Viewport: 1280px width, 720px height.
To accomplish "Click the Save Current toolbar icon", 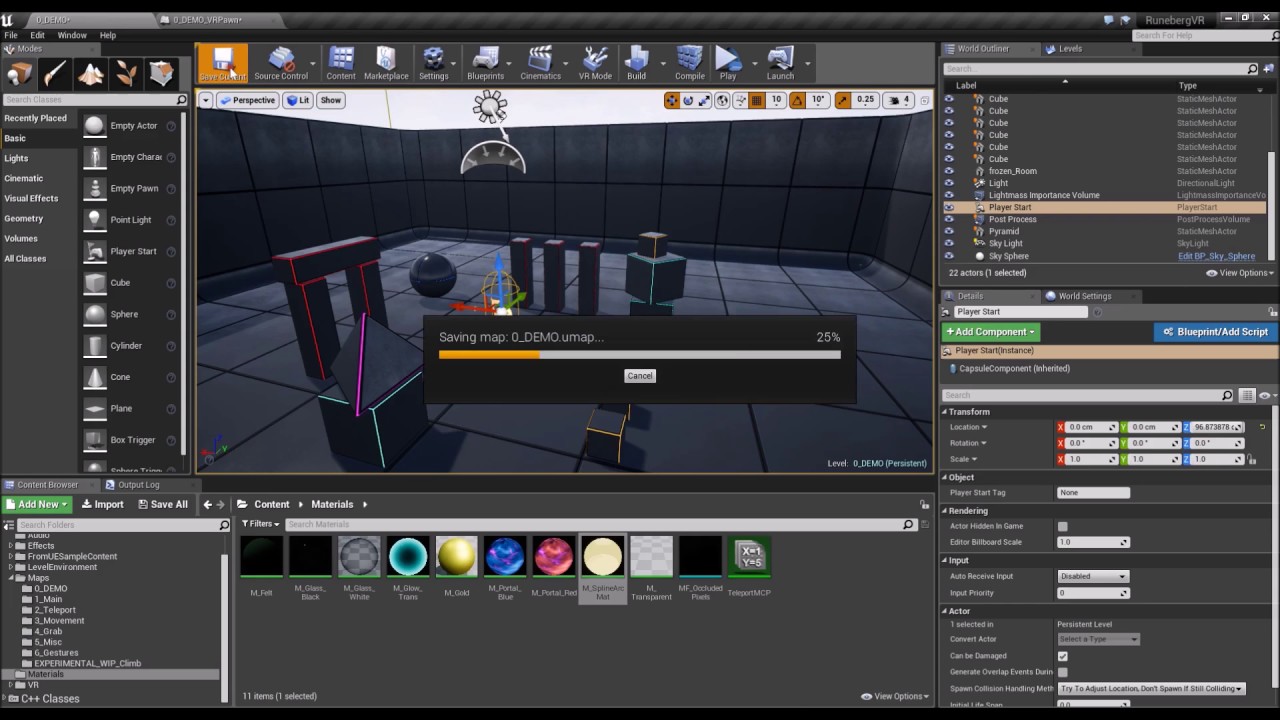I will click(x=222, y=63).
